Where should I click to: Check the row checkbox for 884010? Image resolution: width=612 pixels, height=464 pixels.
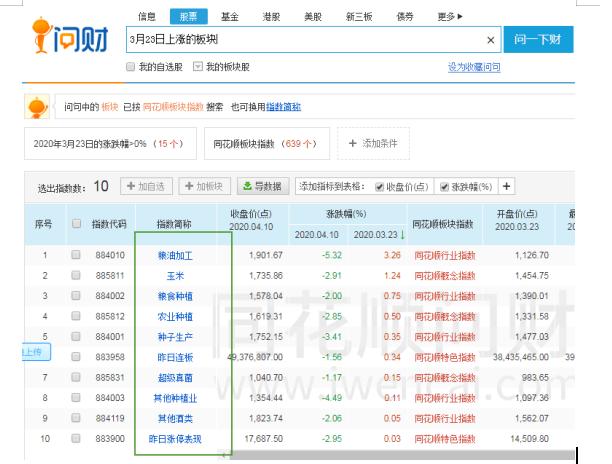(x=76, y=255)
